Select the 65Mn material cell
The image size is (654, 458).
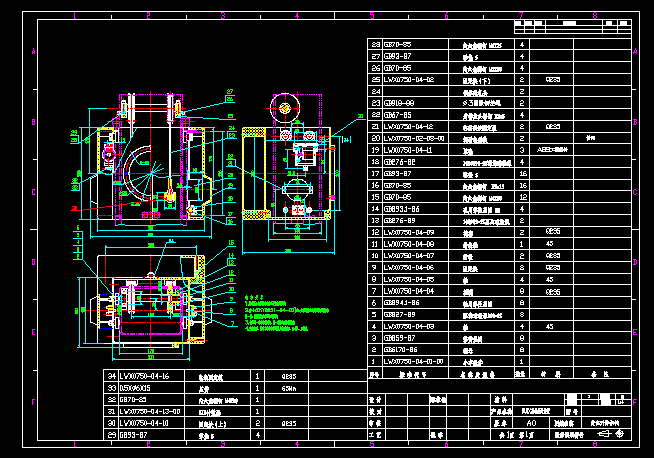289,388
